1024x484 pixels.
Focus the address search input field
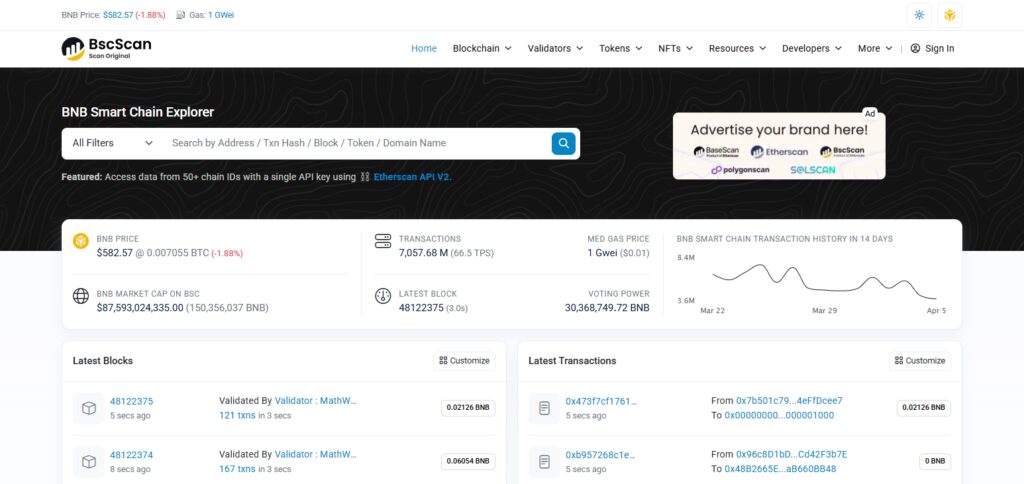tap(358, 143)
